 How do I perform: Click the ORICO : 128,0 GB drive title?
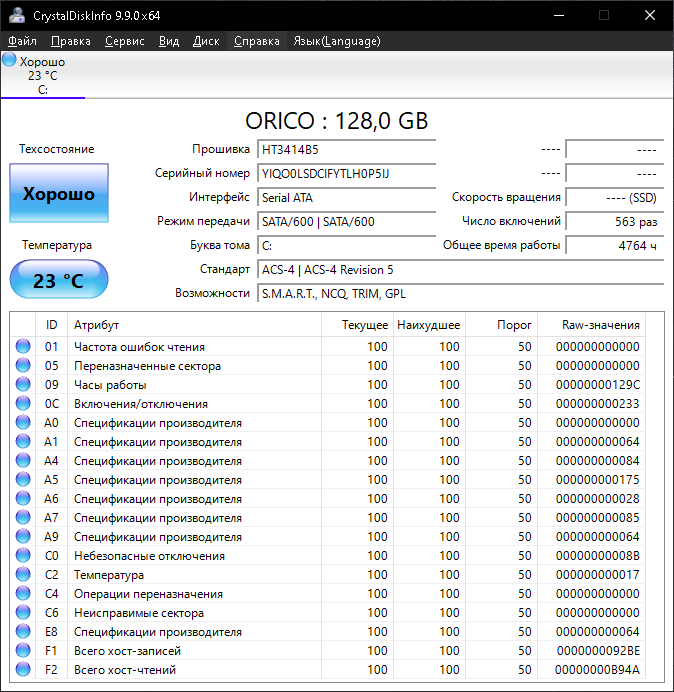coord(337,120)
